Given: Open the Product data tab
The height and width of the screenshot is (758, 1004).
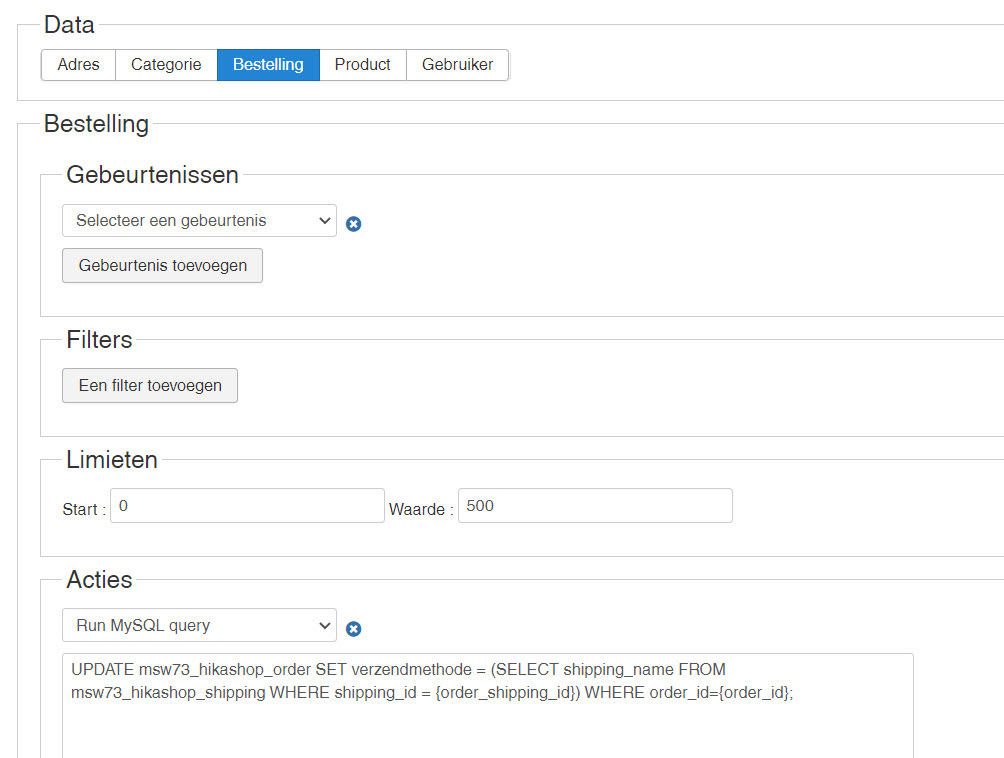Looking at the screenshot, I should click(x=362, y=65).
